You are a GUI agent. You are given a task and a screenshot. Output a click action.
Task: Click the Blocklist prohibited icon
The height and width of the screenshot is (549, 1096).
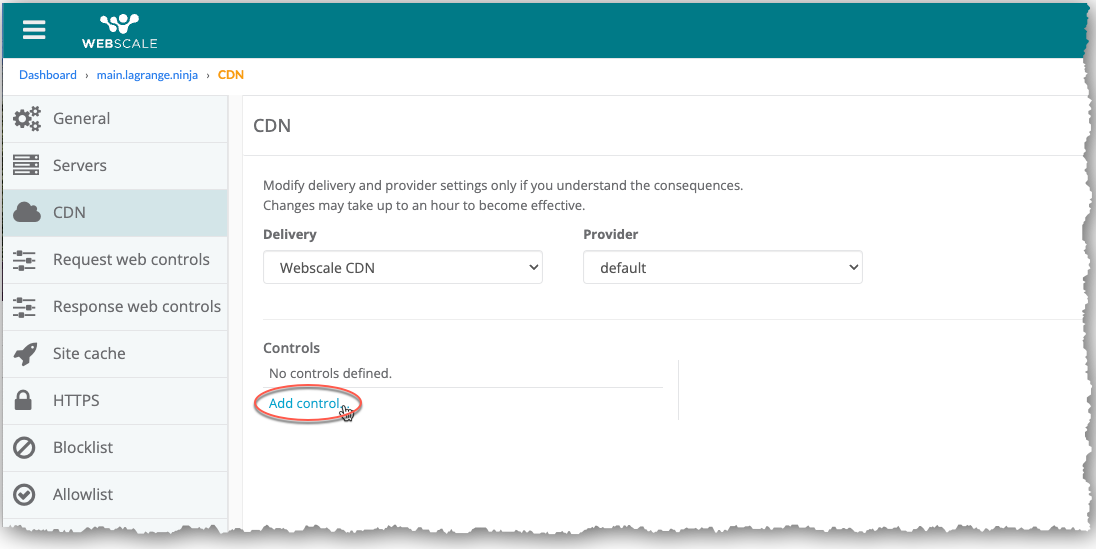pos(25,448)
